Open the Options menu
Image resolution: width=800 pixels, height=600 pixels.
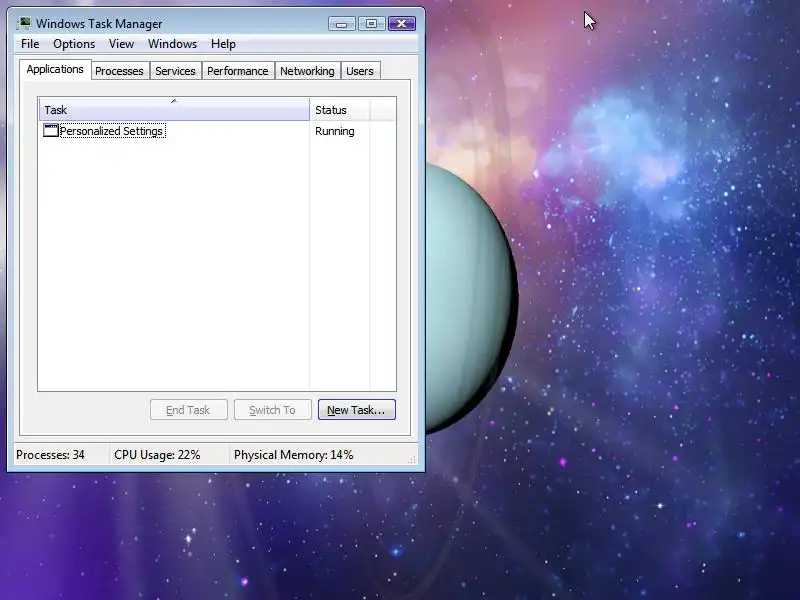point(74,44)
